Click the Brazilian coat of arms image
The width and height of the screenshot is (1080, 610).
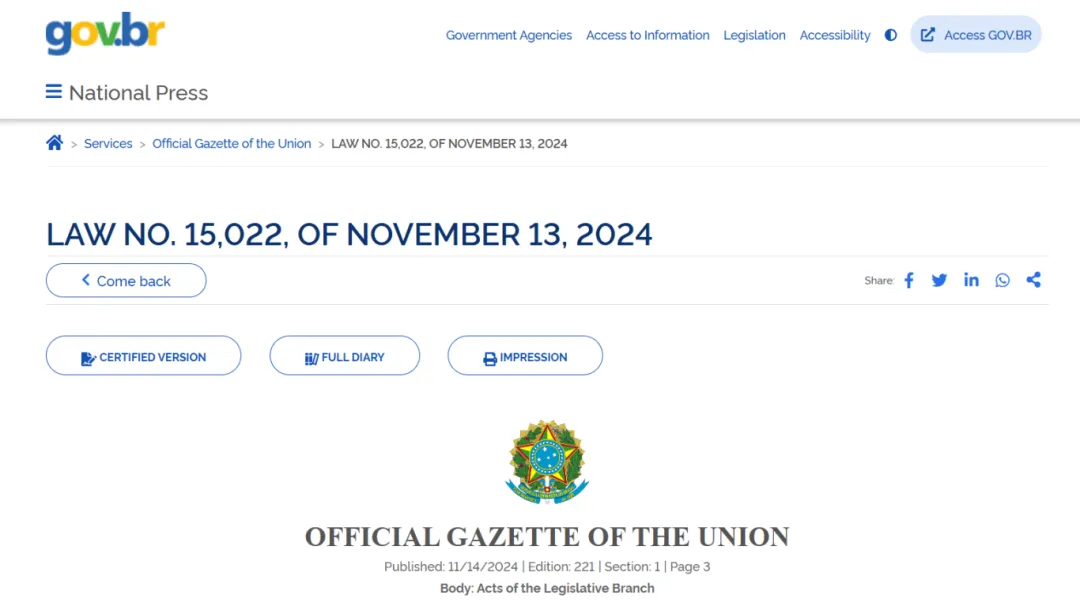coord(547,461)
